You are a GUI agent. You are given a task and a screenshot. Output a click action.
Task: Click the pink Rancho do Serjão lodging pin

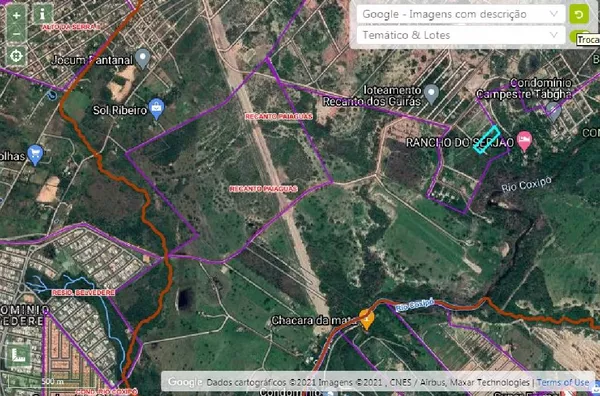pyautogui.click(x=524, y=140)
